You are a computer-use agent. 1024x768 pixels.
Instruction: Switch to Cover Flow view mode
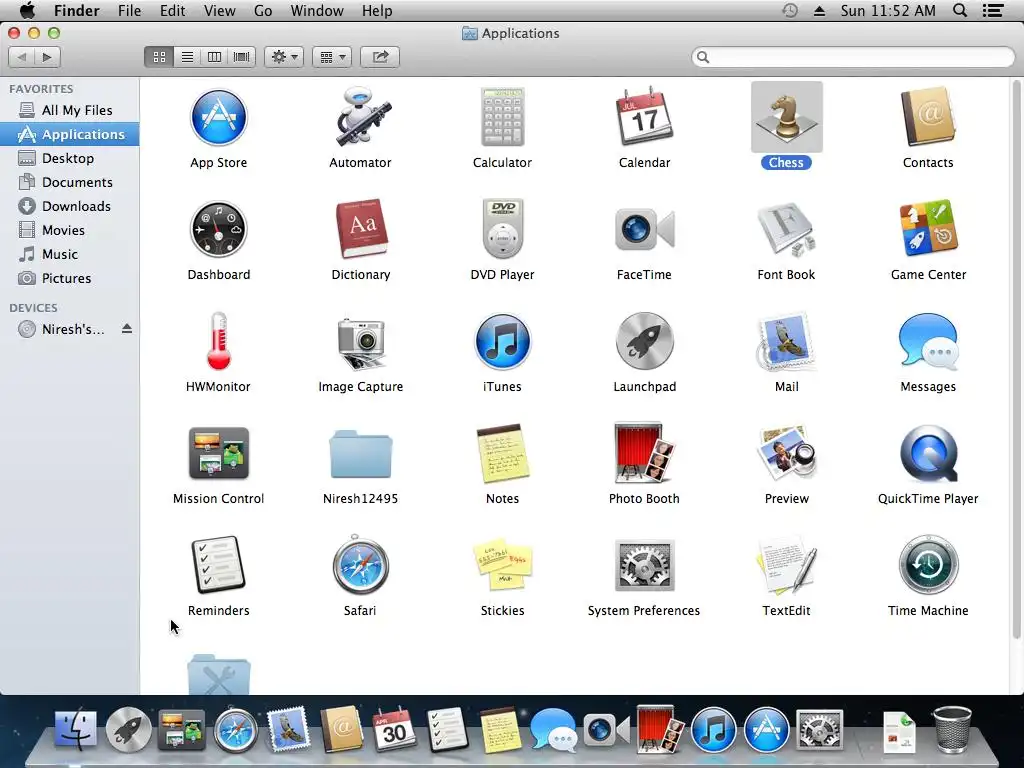coord(242,57)
